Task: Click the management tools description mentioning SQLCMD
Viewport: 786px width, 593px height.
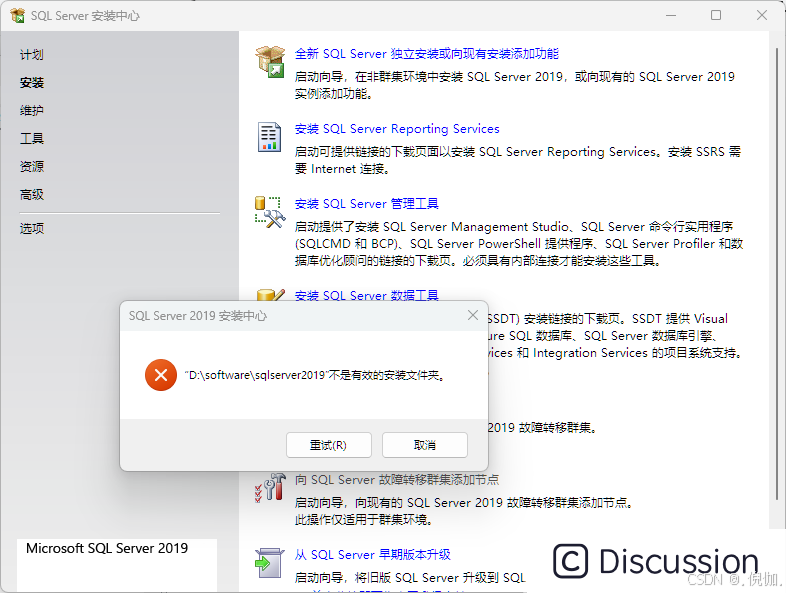Action: (519, 244)
